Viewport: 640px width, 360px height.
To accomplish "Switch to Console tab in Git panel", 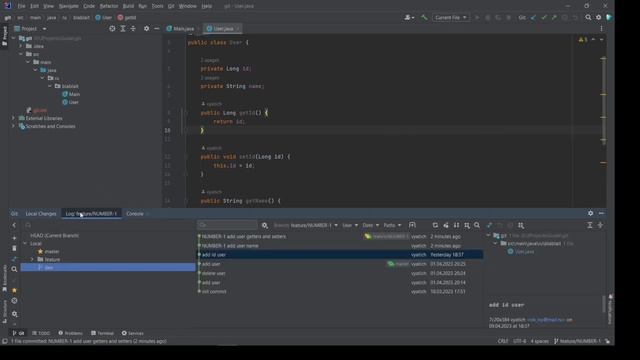I will pyautogui.click(x=135, y=213).
